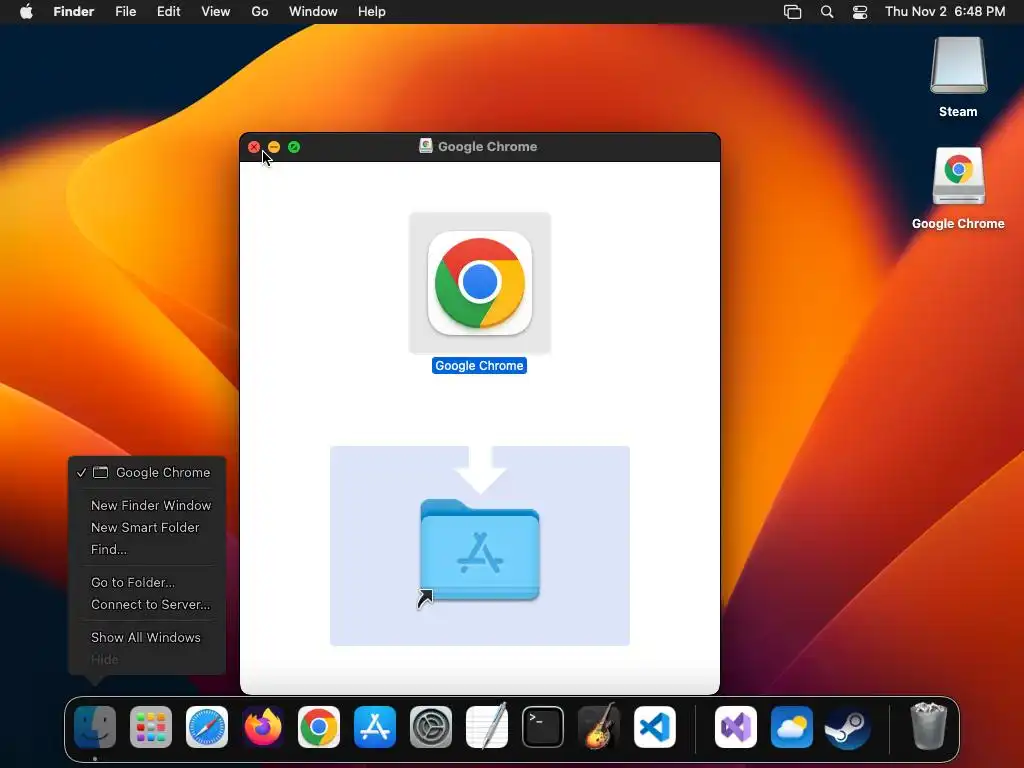1024x768 pixels.
Task: Choose New Smart Folder
Action: coord(147,528)
